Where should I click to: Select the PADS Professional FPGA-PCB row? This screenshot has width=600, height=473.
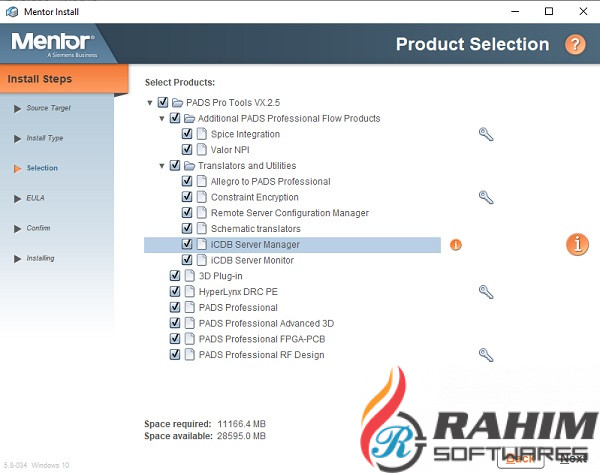(x=262, y=339)
